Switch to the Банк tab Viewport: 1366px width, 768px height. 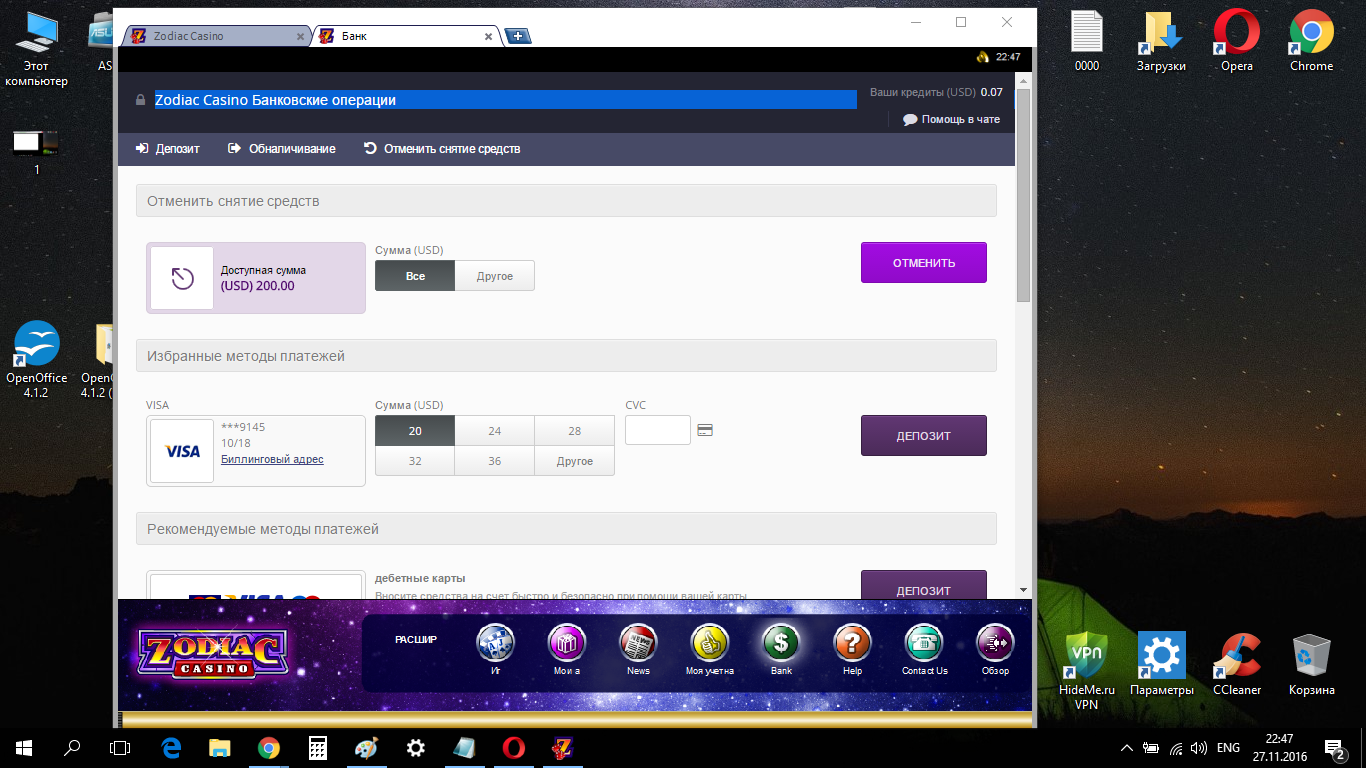(407, 36)
